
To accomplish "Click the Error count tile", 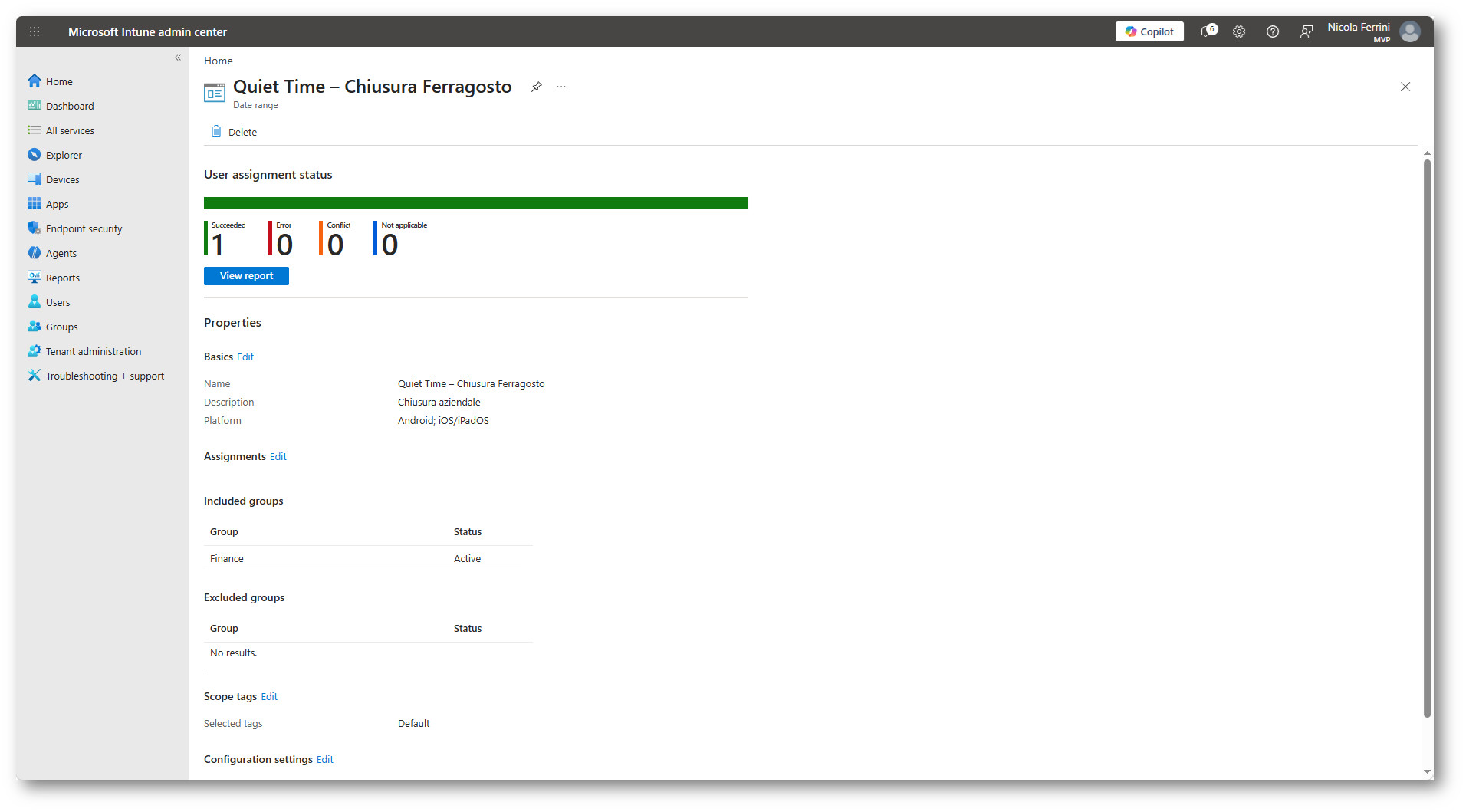I will [x=281, y=238].
